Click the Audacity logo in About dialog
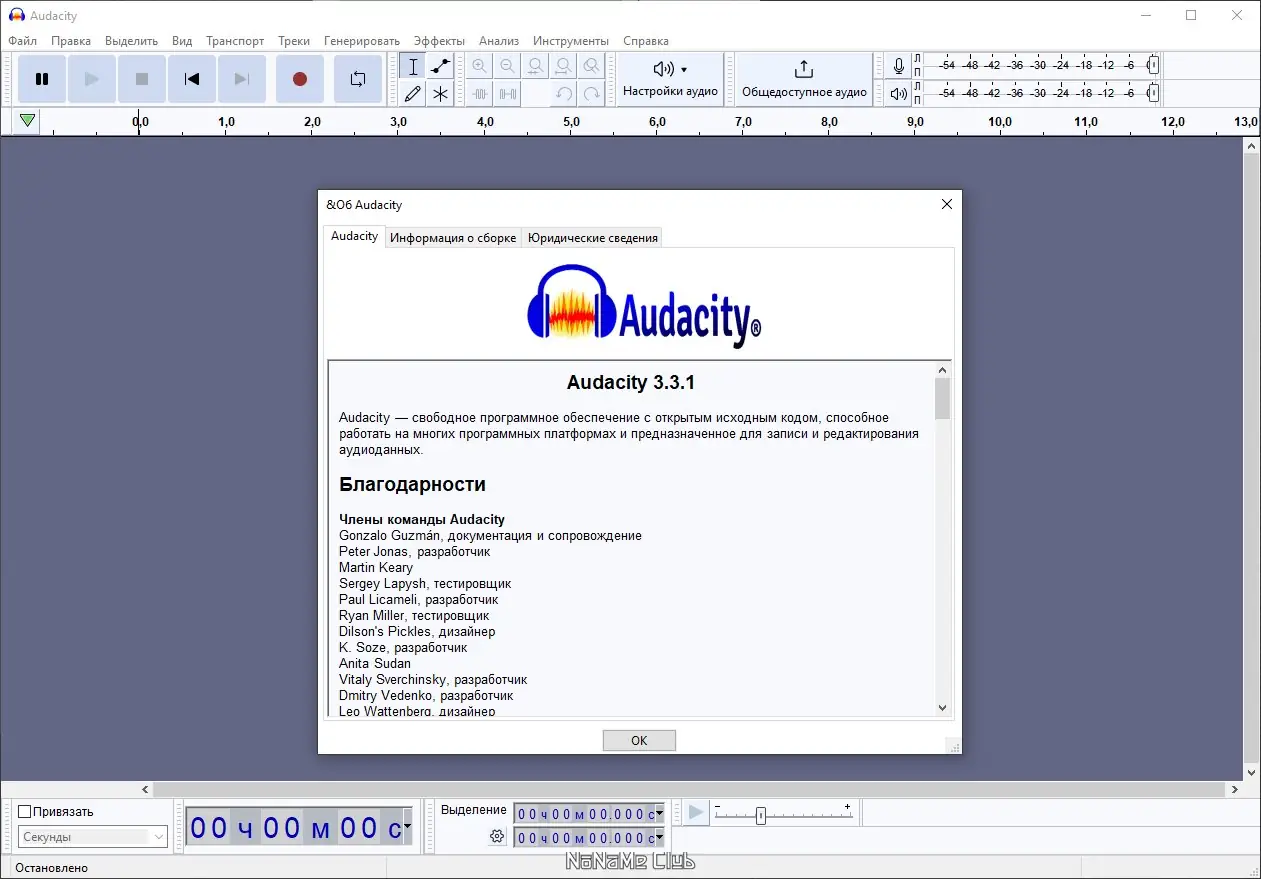The width and height of the screenshot is (1261, 879). [644, 305]
